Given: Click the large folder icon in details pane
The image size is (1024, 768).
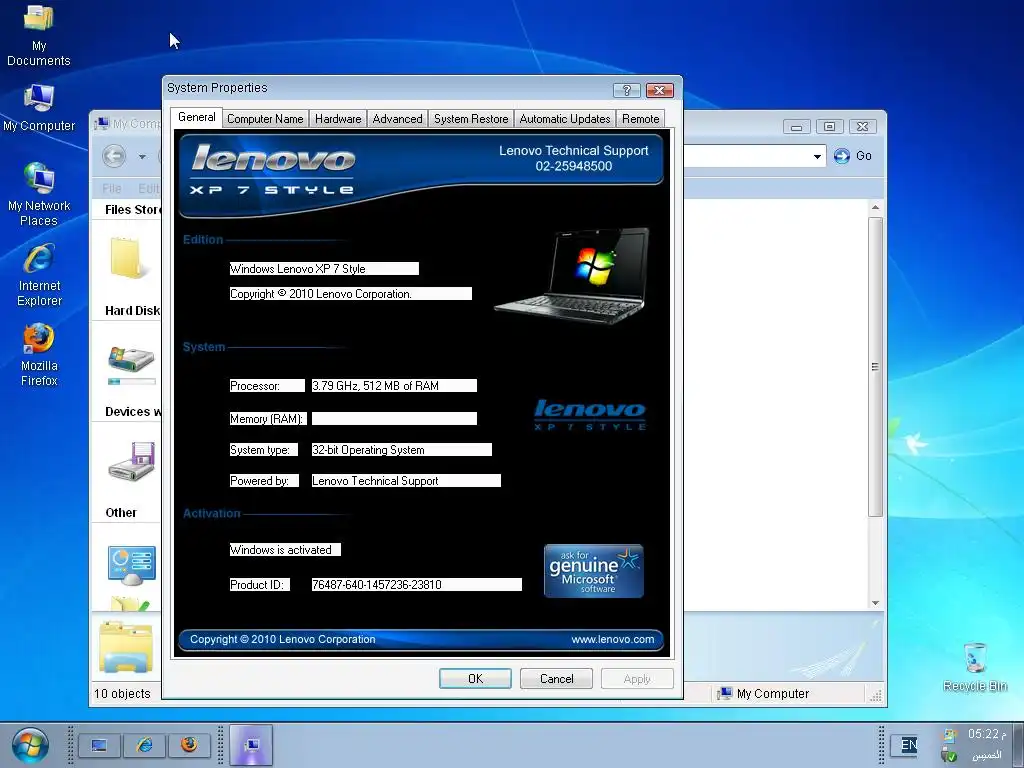Looking at the screenshot, I should (x=126, y=647).
